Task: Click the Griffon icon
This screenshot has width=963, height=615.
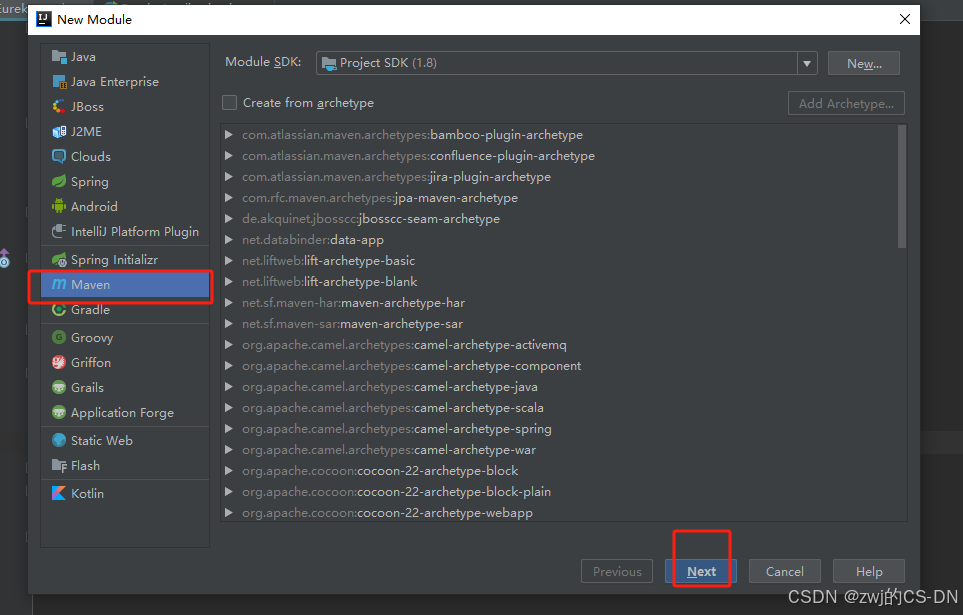Action: click(59, 362)
